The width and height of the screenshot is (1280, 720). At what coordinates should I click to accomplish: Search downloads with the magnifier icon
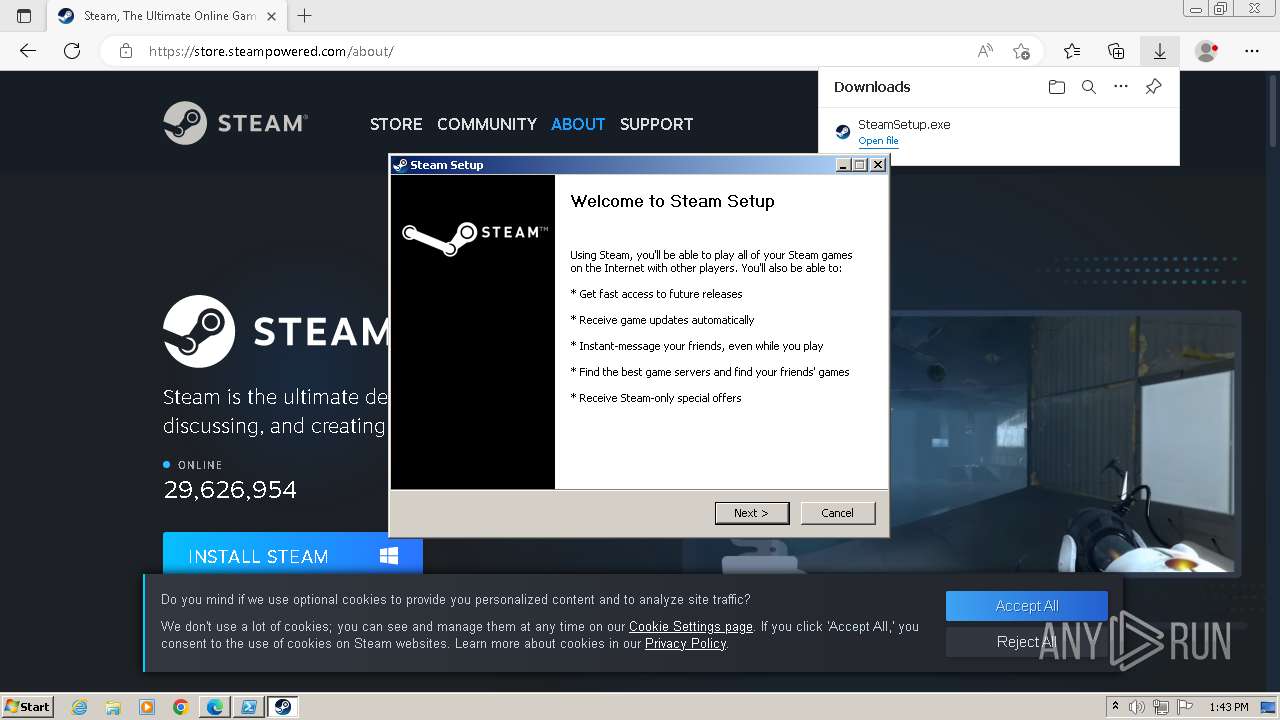(x=1089, y=87)
